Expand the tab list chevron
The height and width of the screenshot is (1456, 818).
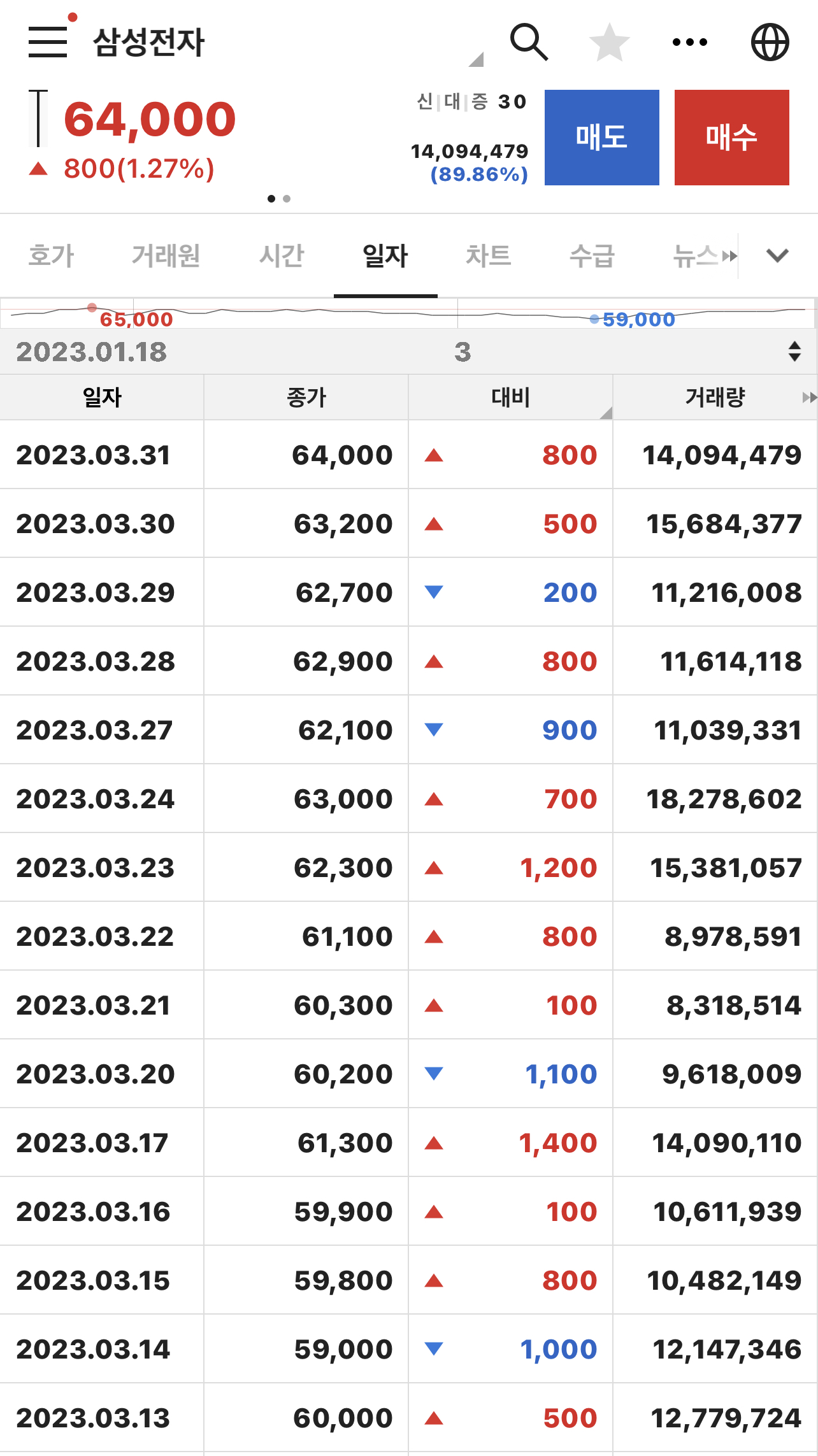778,255
